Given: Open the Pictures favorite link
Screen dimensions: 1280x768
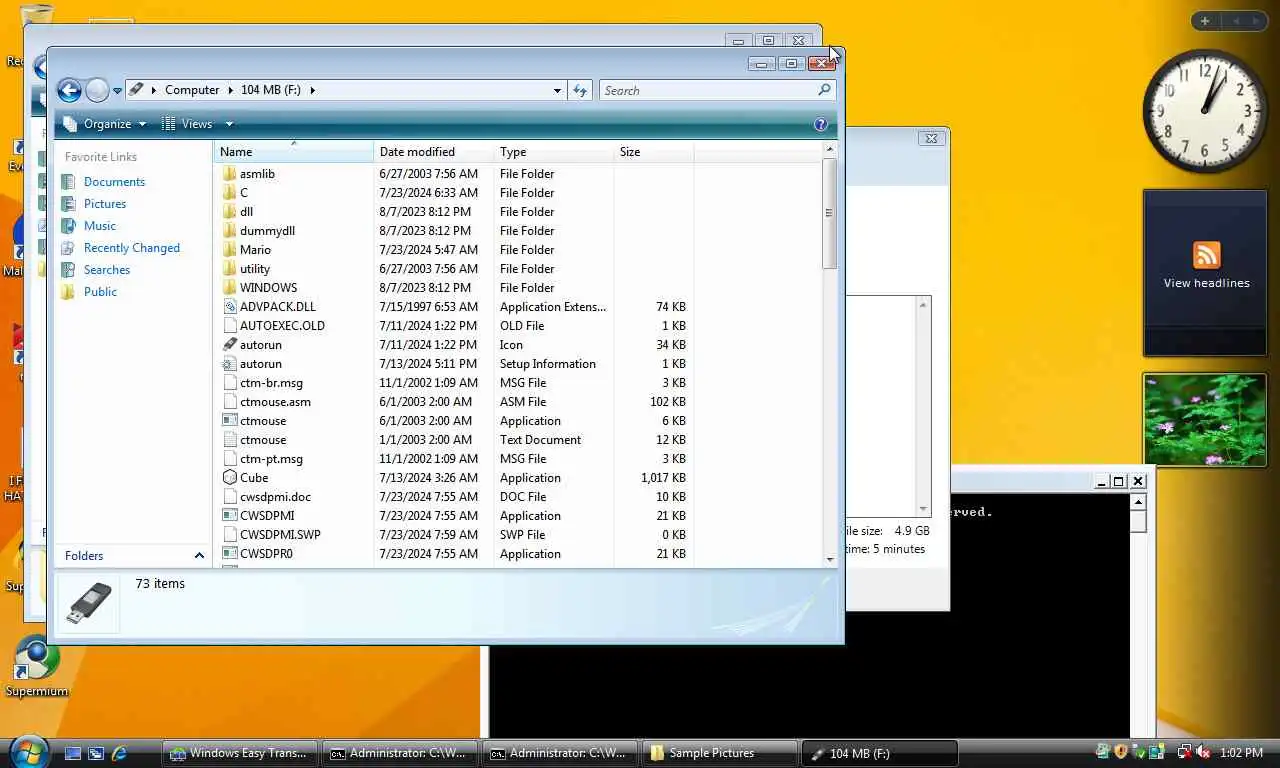Looking at the screenshot, I should coord(104,204).
